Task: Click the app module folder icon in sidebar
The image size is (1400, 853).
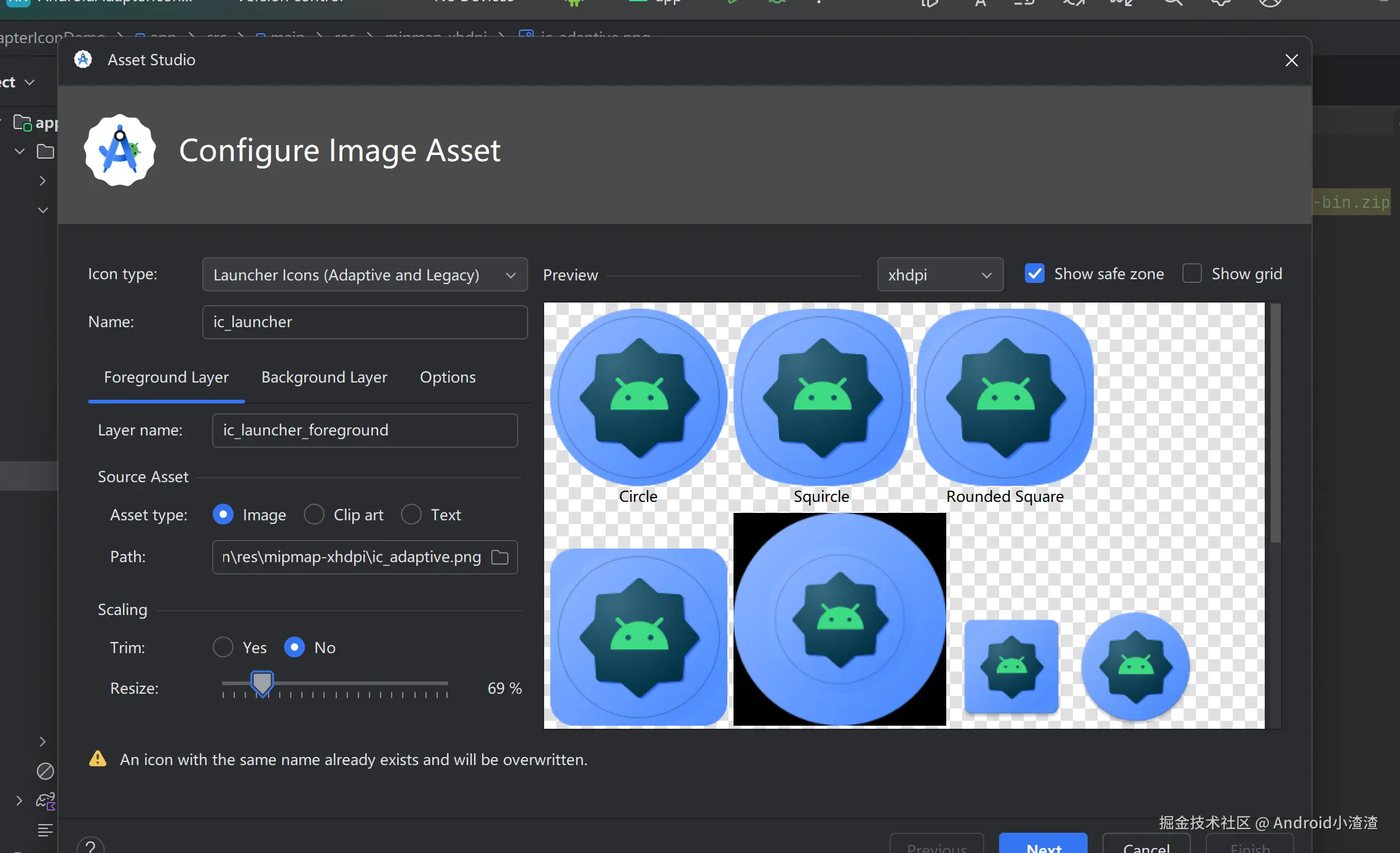Action: (x=23, y=123)
